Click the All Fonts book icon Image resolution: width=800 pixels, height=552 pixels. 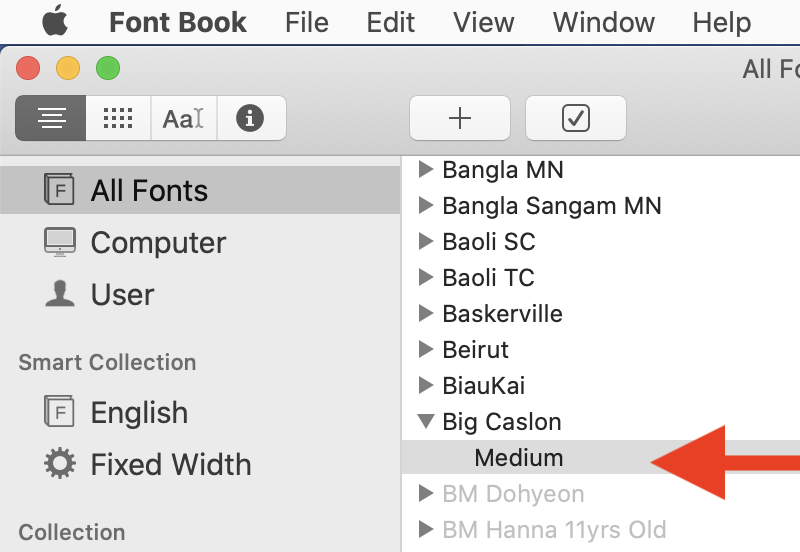59,189
